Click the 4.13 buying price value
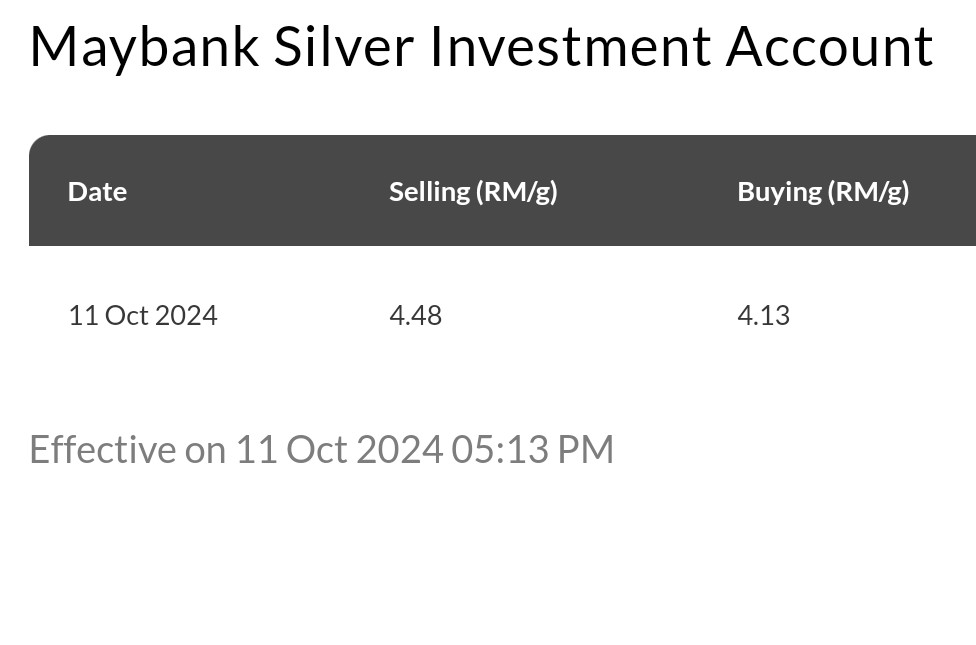976x645 pixels. tap(763, 316)
